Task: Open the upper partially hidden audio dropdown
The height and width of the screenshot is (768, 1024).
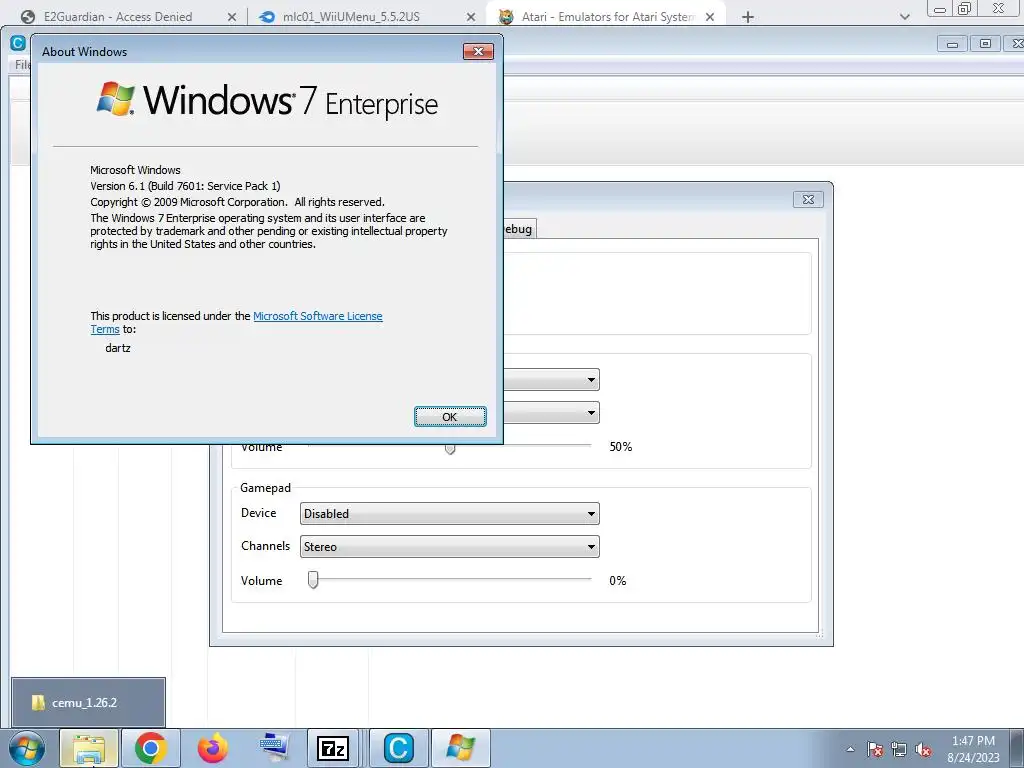Action: (x=552, y=379)
